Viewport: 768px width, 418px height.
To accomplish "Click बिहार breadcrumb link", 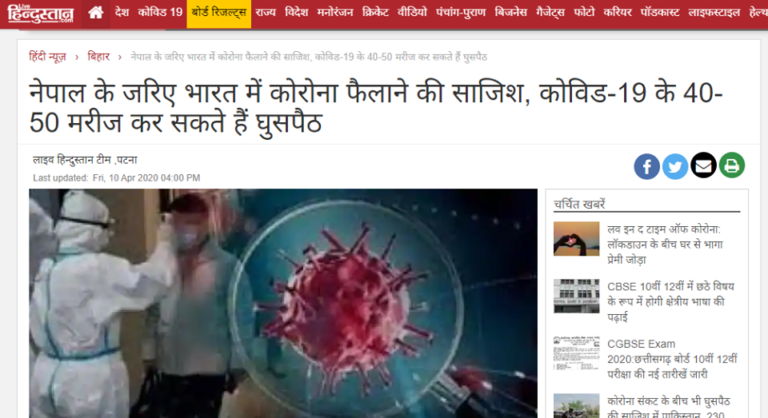I will 98,57.
